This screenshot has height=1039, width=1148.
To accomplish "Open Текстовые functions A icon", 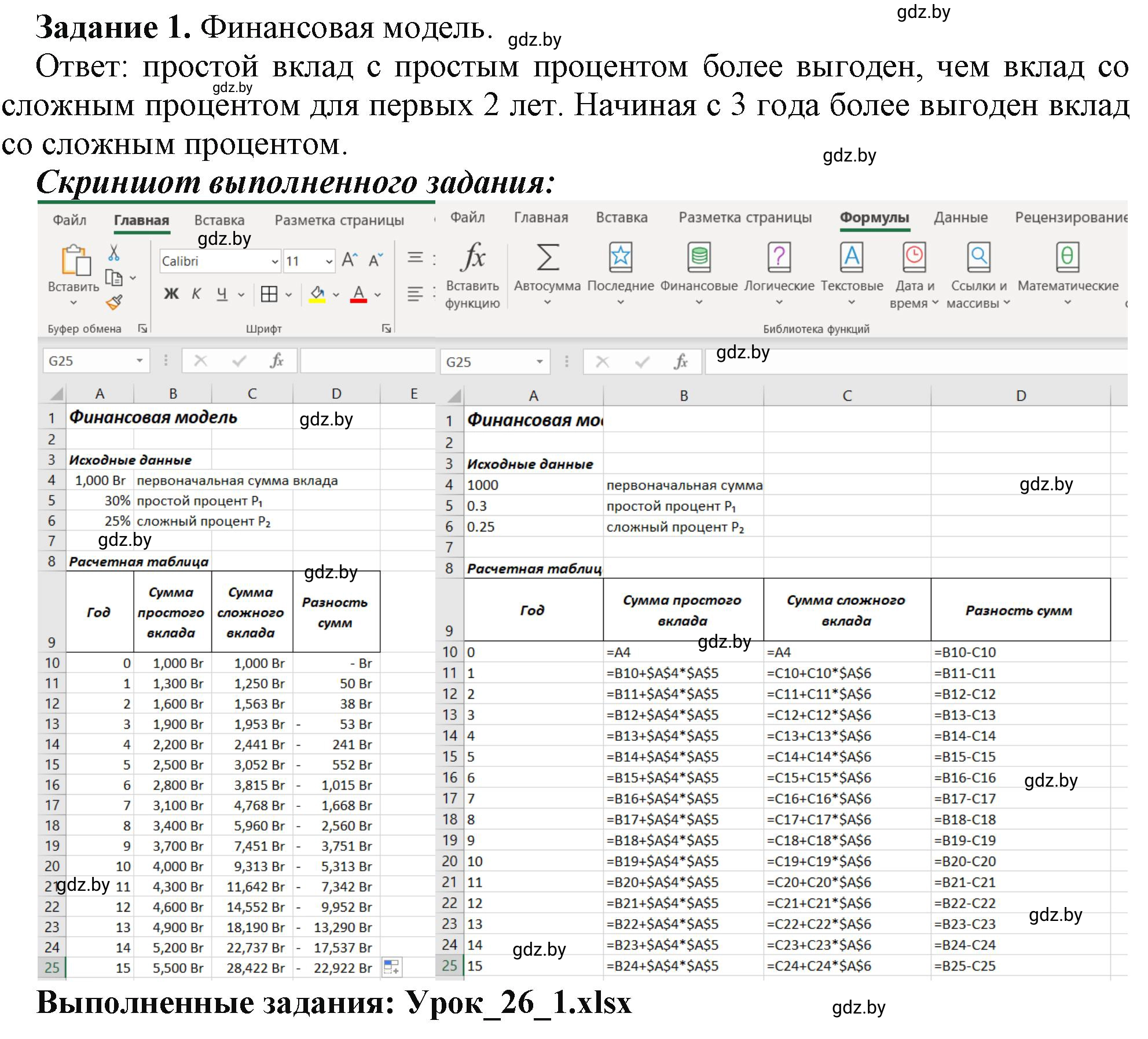I will pos(852,256).
